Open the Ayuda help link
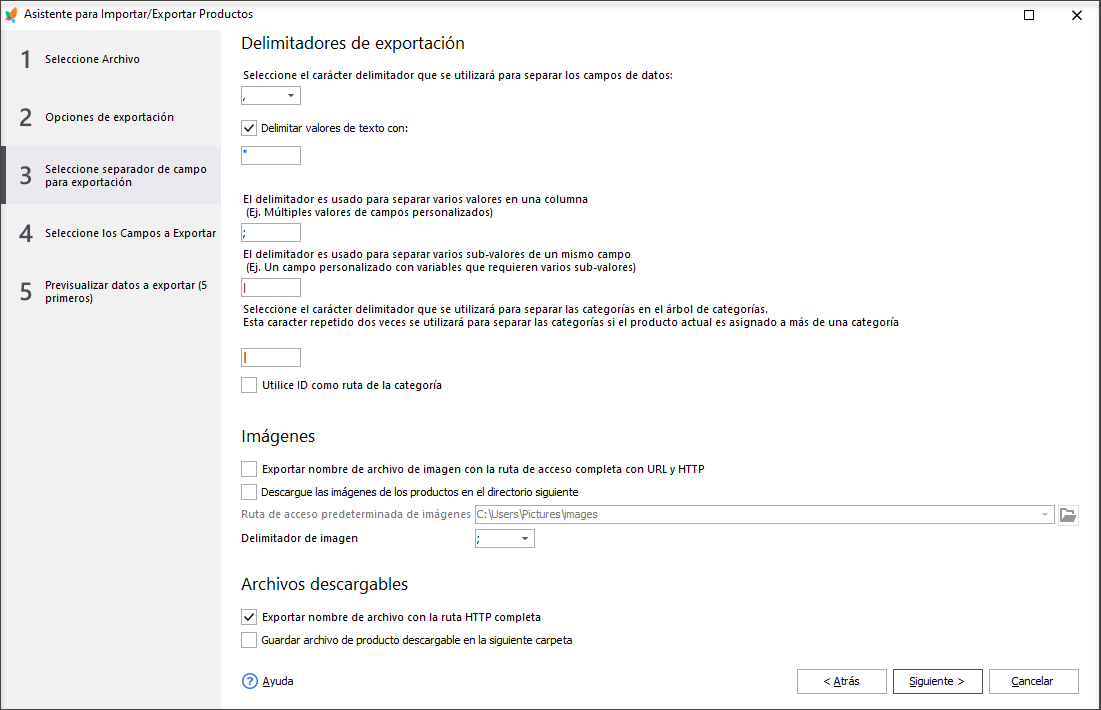Screen dimensions: 1101x710 click(x=278, y=681)
